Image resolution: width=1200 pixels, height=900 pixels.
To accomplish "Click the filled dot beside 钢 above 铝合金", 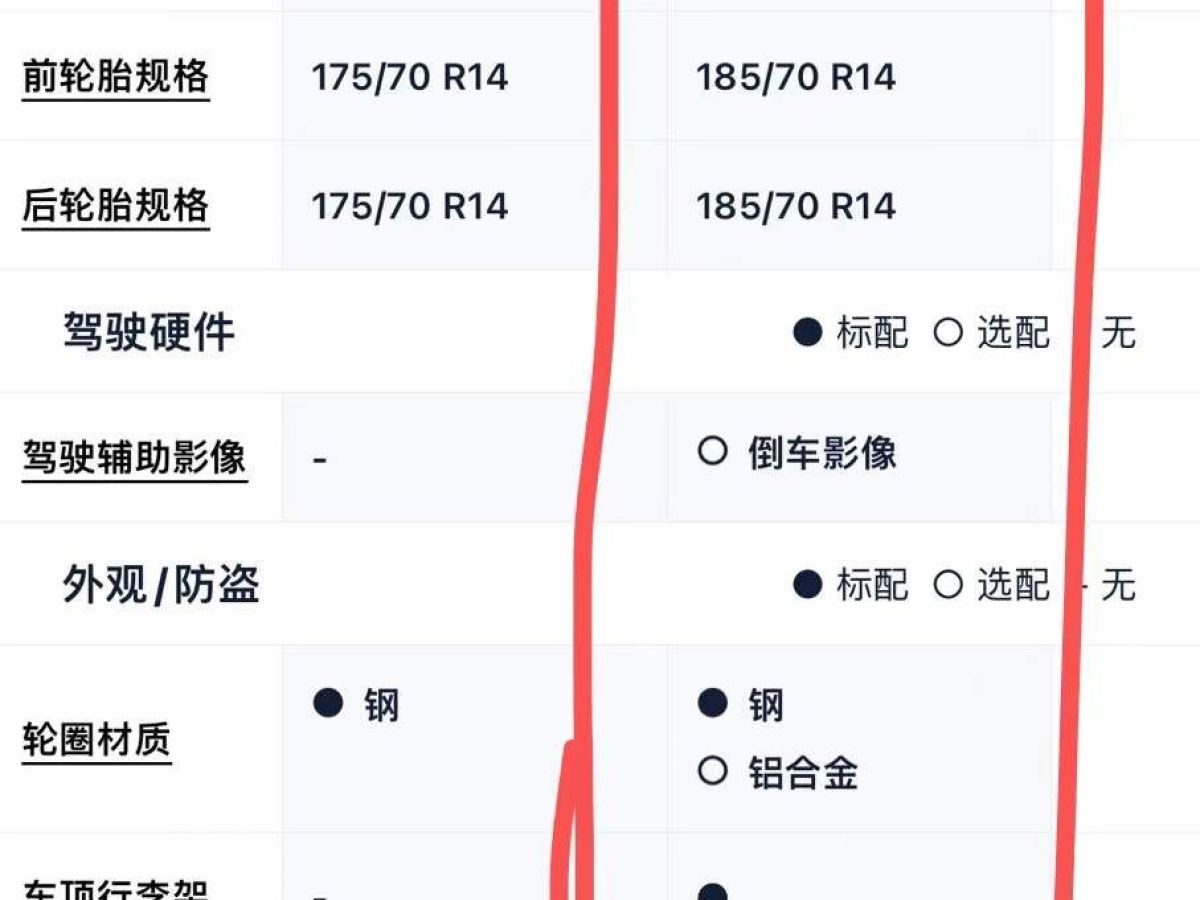I will 712,704.
